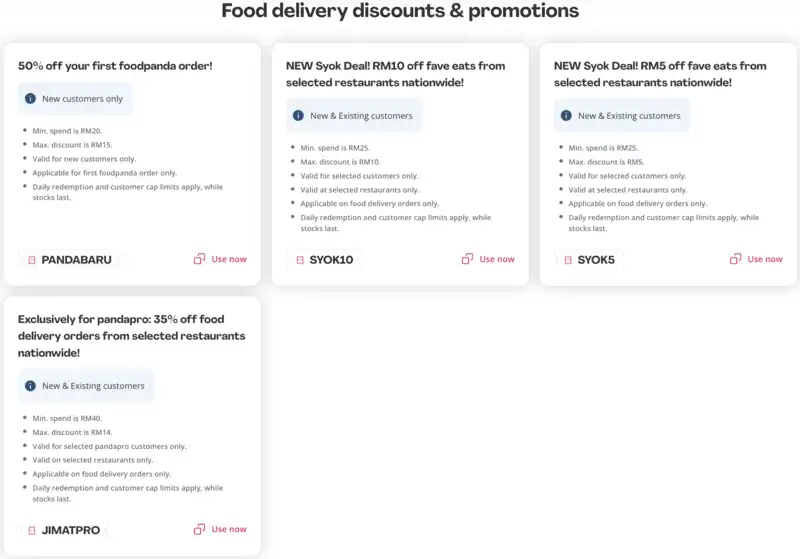
Task: Click the info icon in the pandapro card badge
Action: (x=30, y=386)
